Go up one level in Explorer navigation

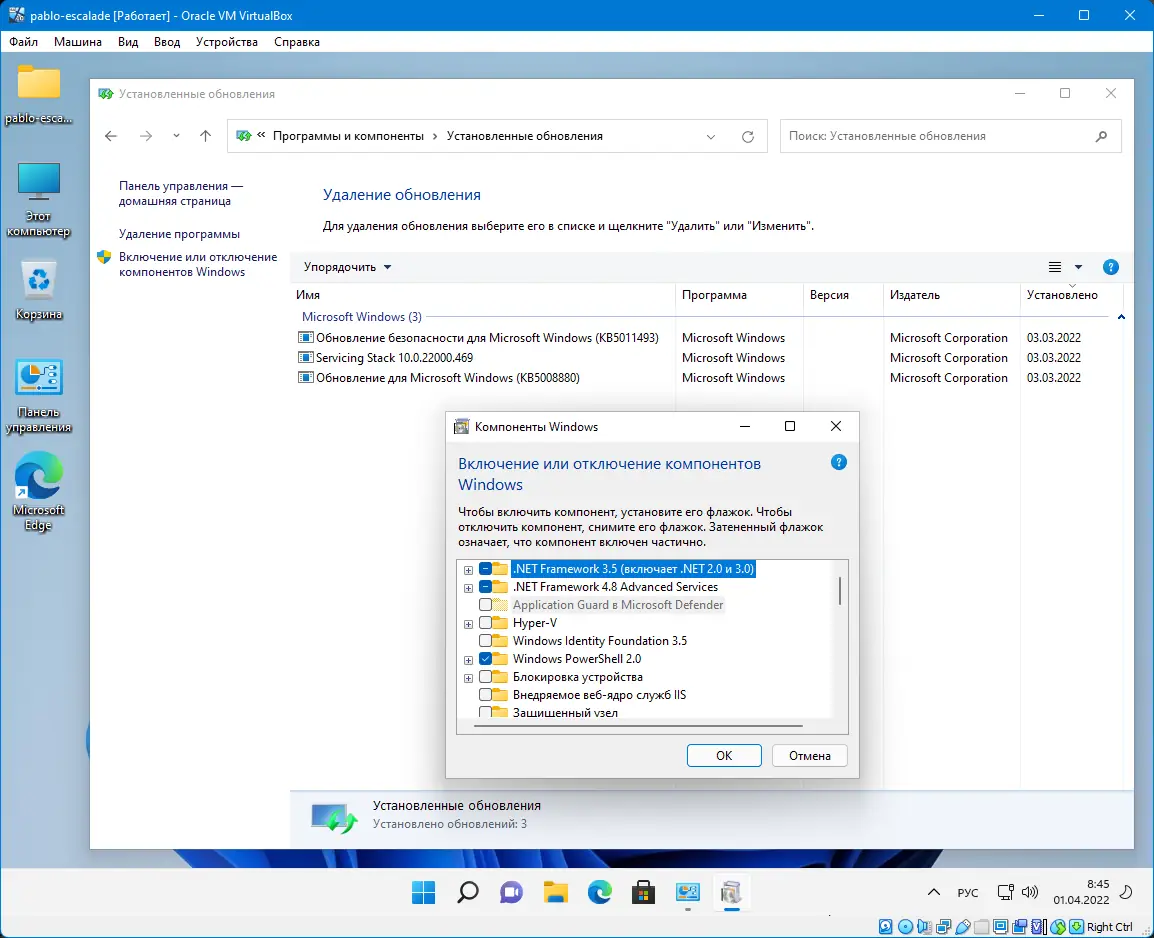205,135
